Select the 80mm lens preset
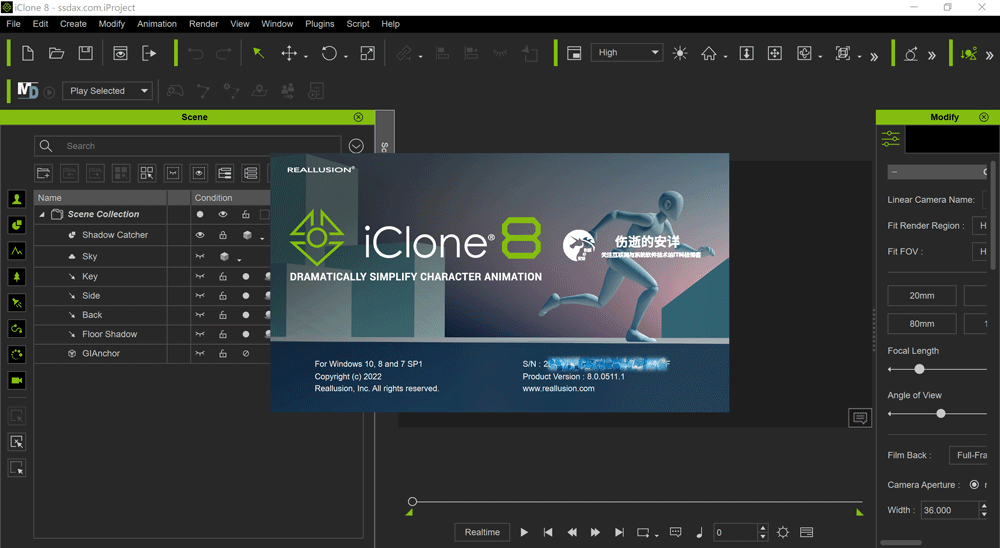 [922, 323]
